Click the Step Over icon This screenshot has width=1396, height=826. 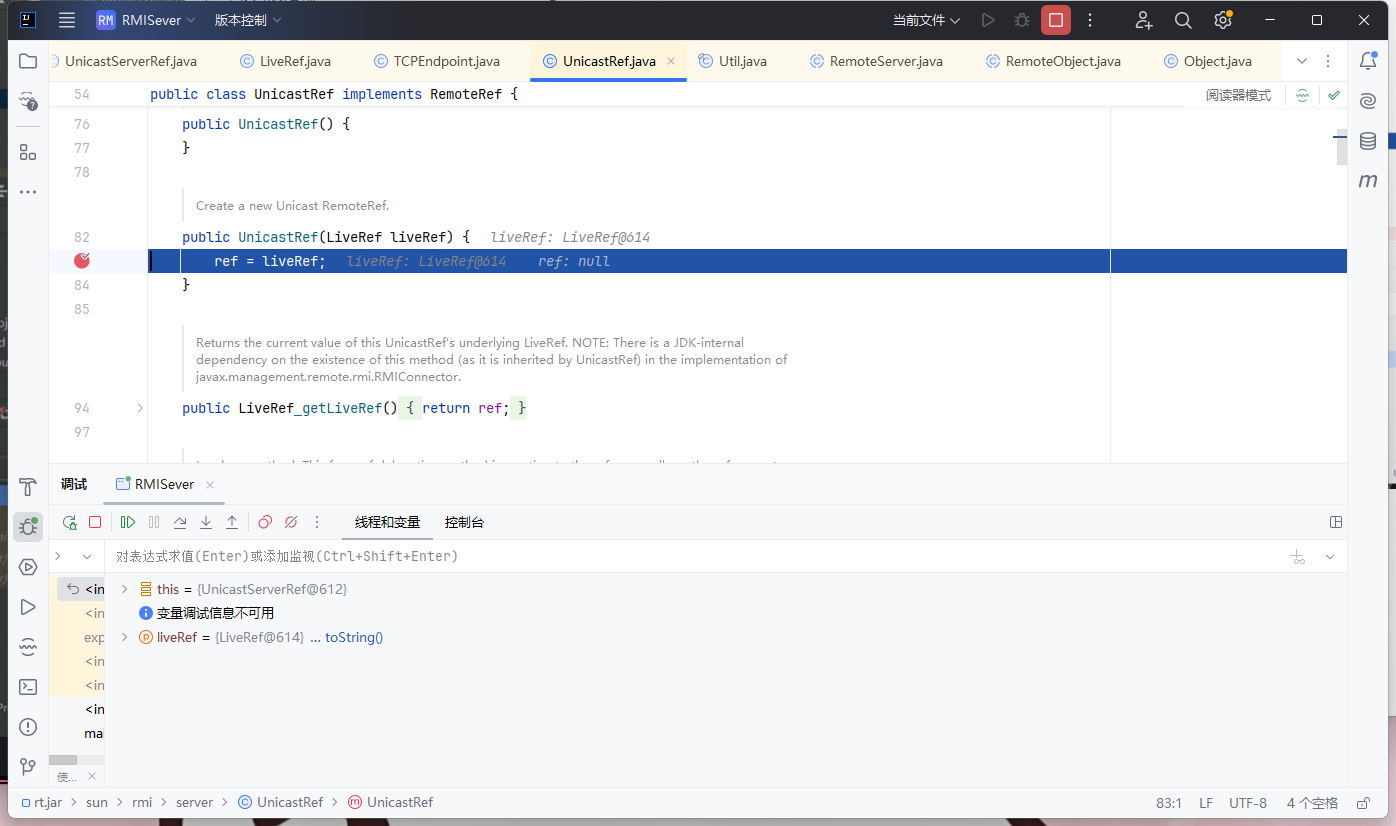tap(180, 522)
